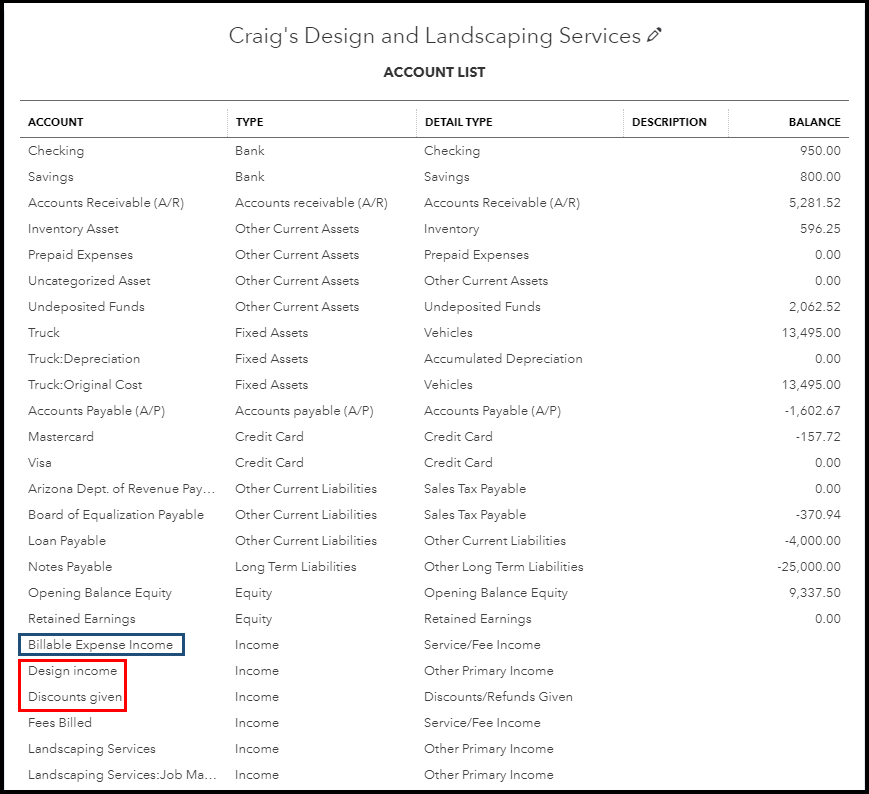
Task: Sort by the ACCOUNT column header
Action: 56,122
